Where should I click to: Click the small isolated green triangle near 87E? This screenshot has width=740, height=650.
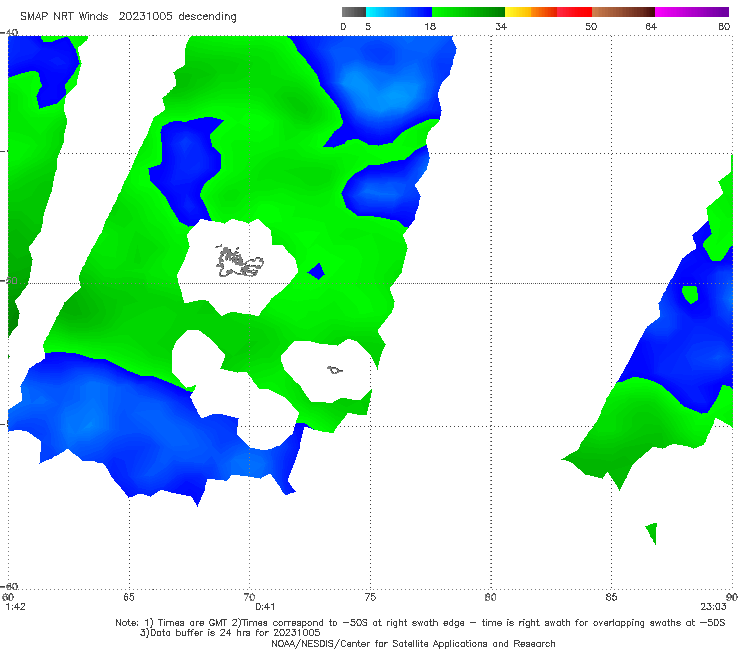pyautogui.click(x=652, y=533)
